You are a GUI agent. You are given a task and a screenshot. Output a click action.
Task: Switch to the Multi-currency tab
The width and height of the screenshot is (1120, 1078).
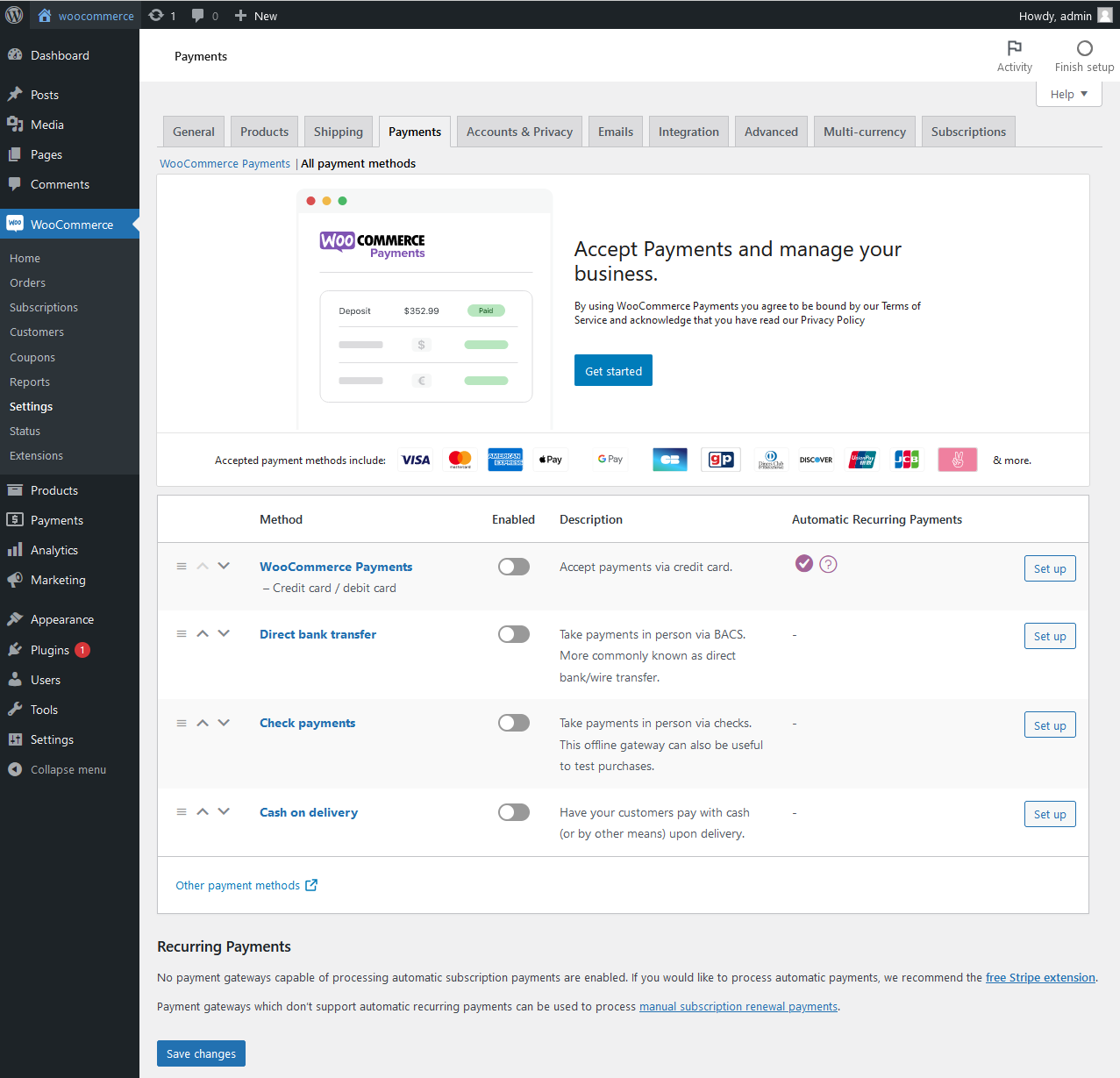point(865,132)
